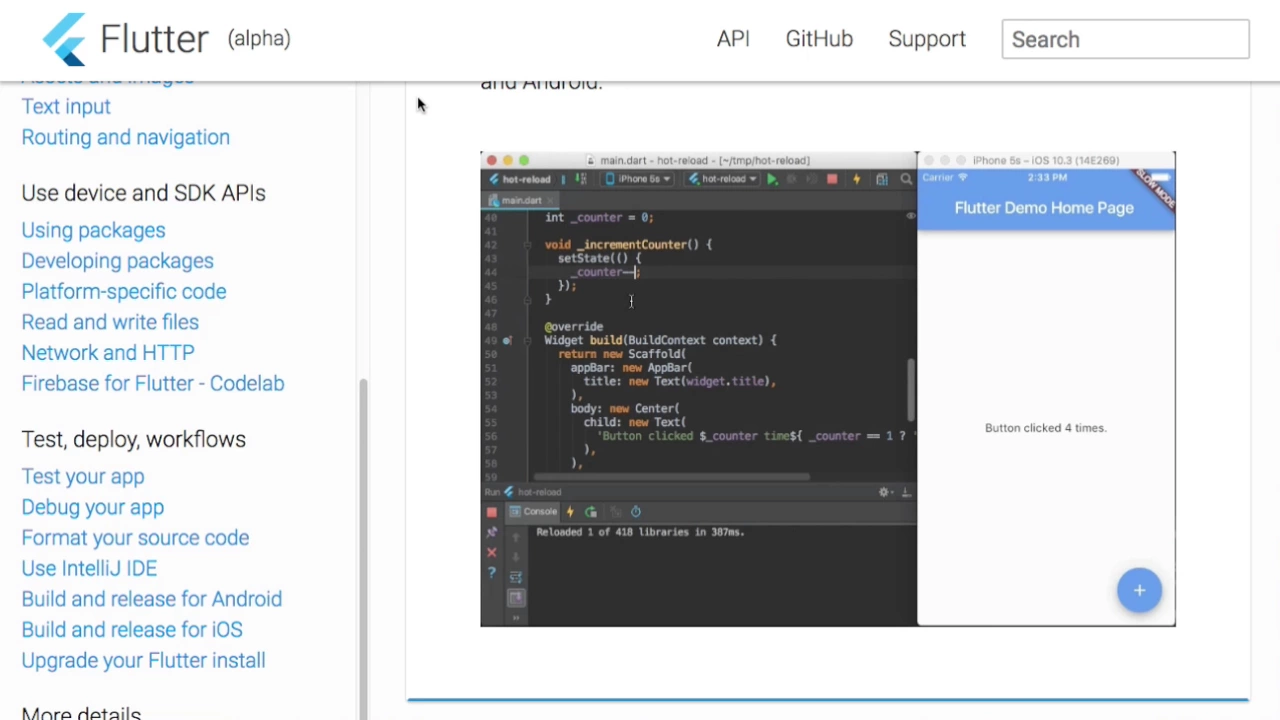Collapse the fold marker at _incrementCounter line
This screenshot has height=720, width=1280.
528,244
